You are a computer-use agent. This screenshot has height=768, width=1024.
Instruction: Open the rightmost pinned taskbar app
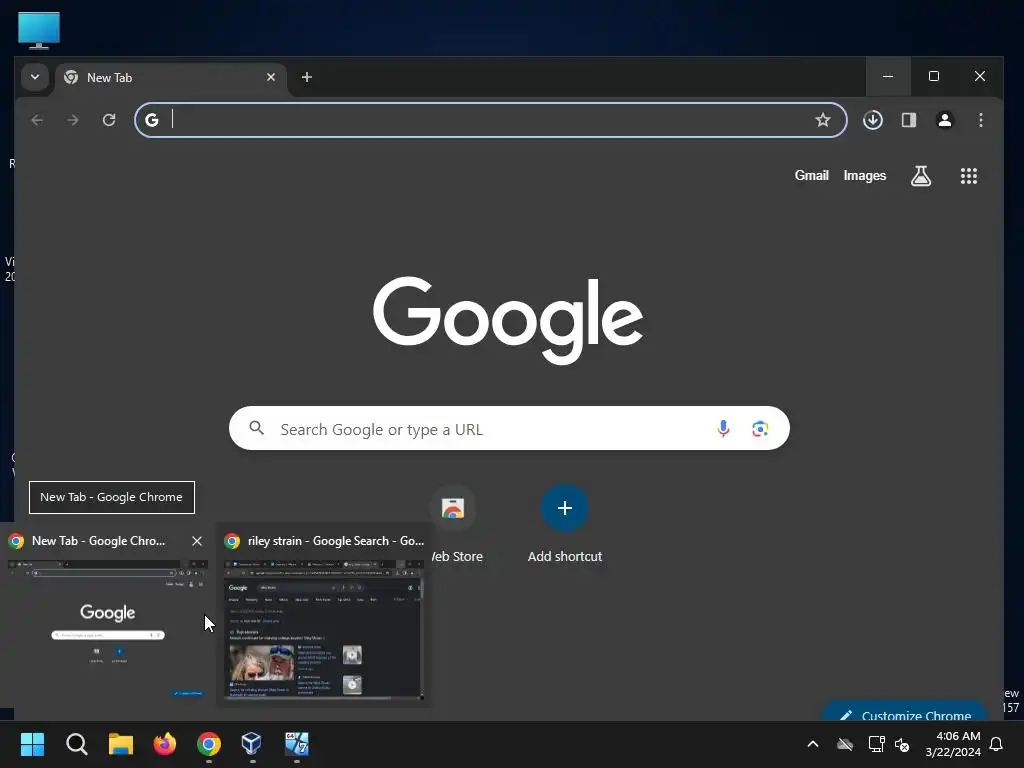pyautogui.click(x=296, y=744)
